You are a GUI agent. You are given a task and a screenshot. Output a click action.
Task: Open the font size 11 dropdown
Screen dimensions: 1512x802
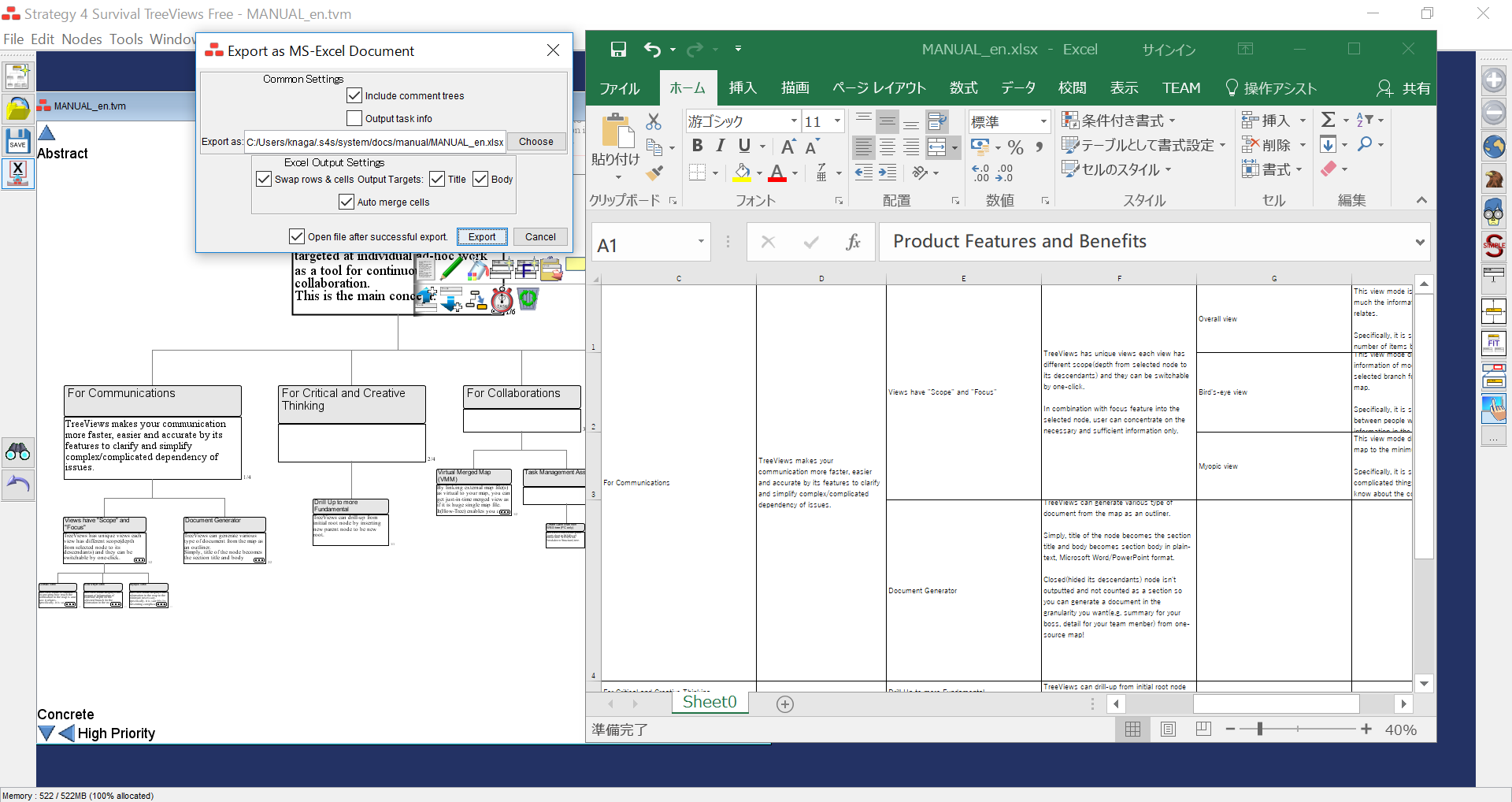tap(838, 121)
